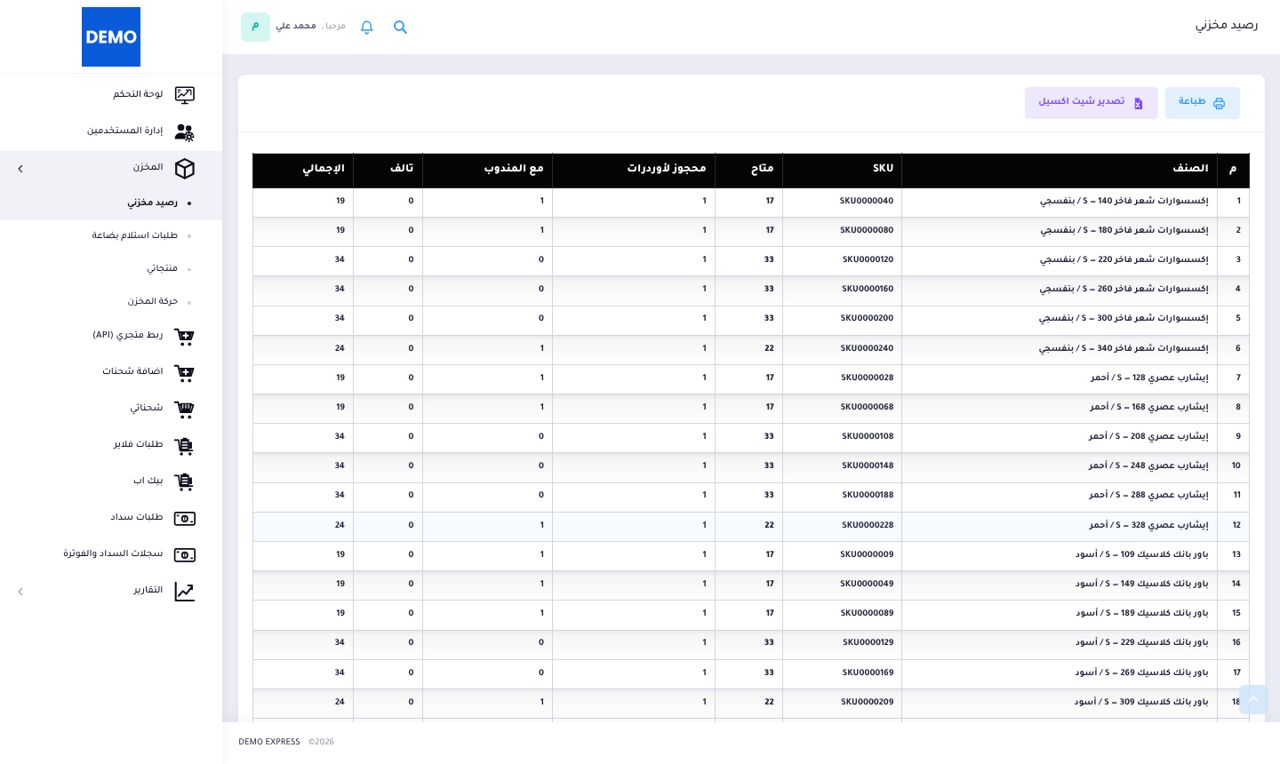Click the محجوز لأوردرات column header

[x=634, y=170]
